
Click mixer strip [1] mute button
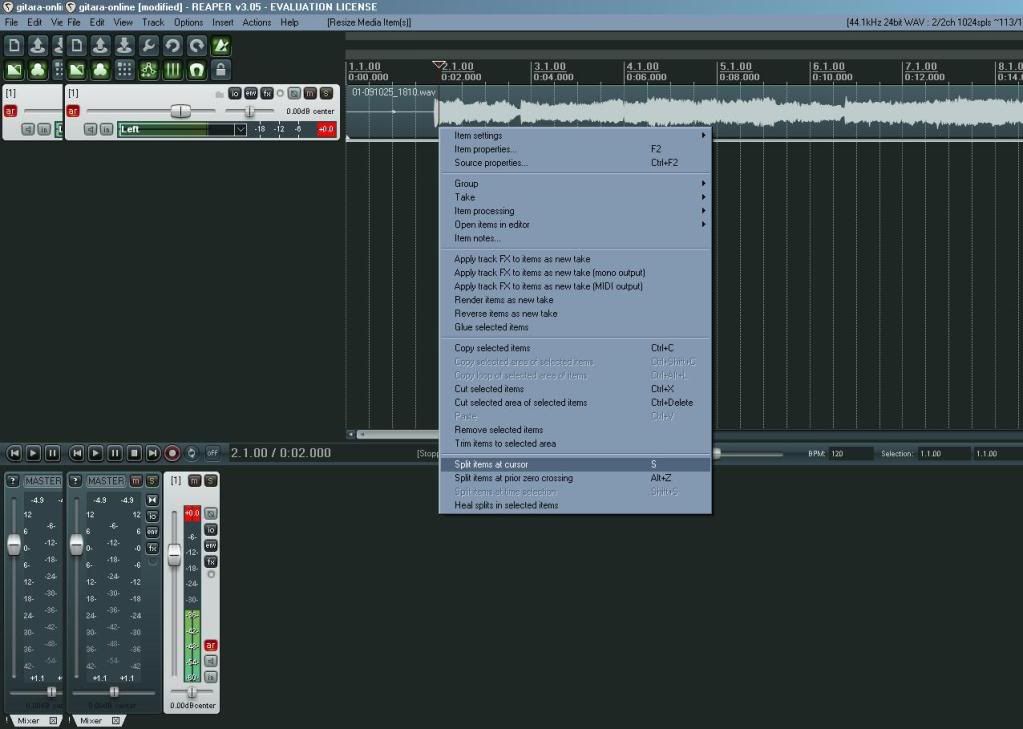coord(194,481)
